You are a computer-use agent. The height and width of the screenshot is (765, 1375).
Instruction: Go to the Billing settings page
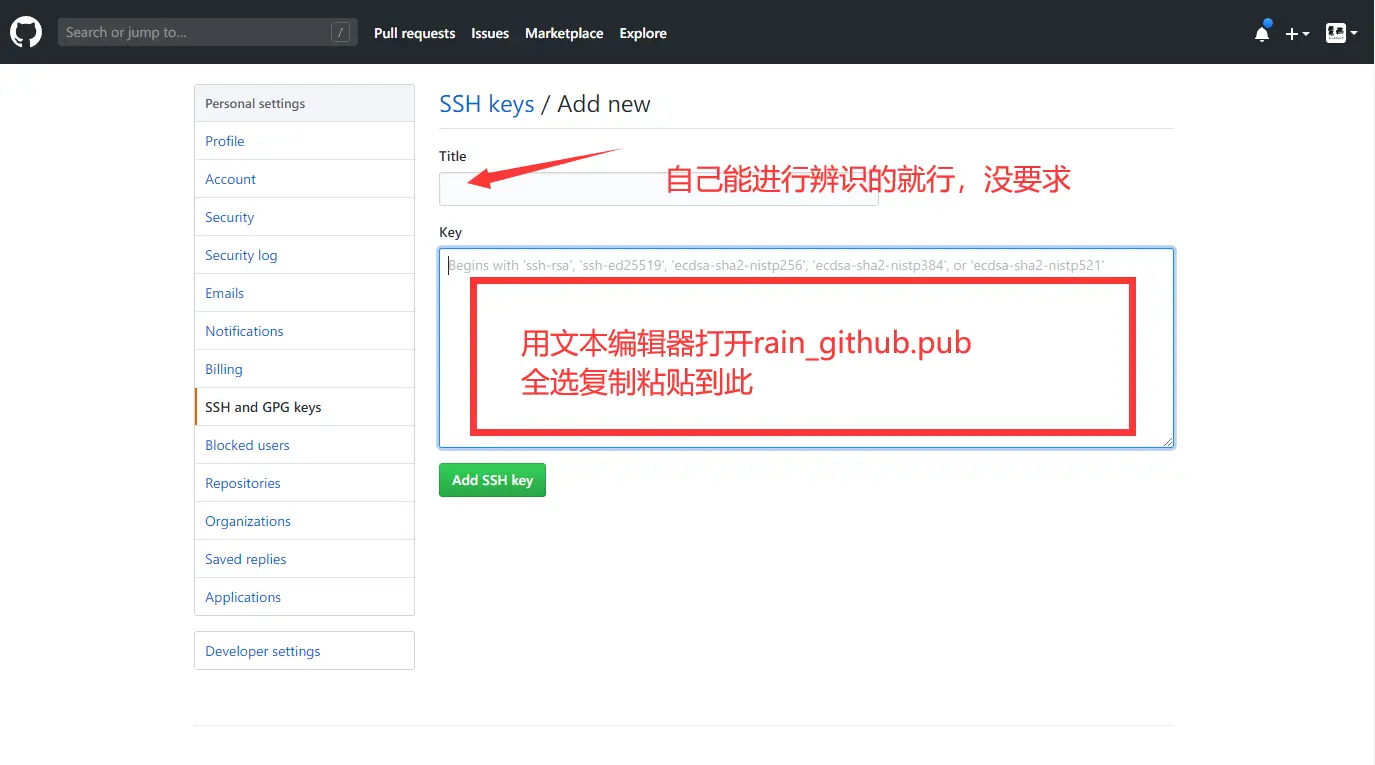tap(223, 368)
